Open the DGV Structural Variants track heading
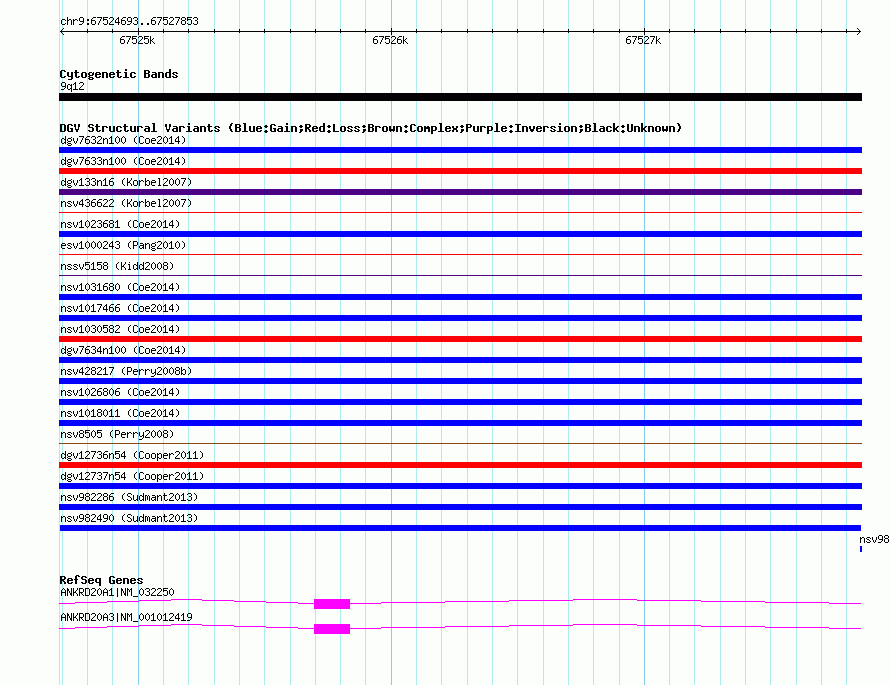 (x=370, y=128)
